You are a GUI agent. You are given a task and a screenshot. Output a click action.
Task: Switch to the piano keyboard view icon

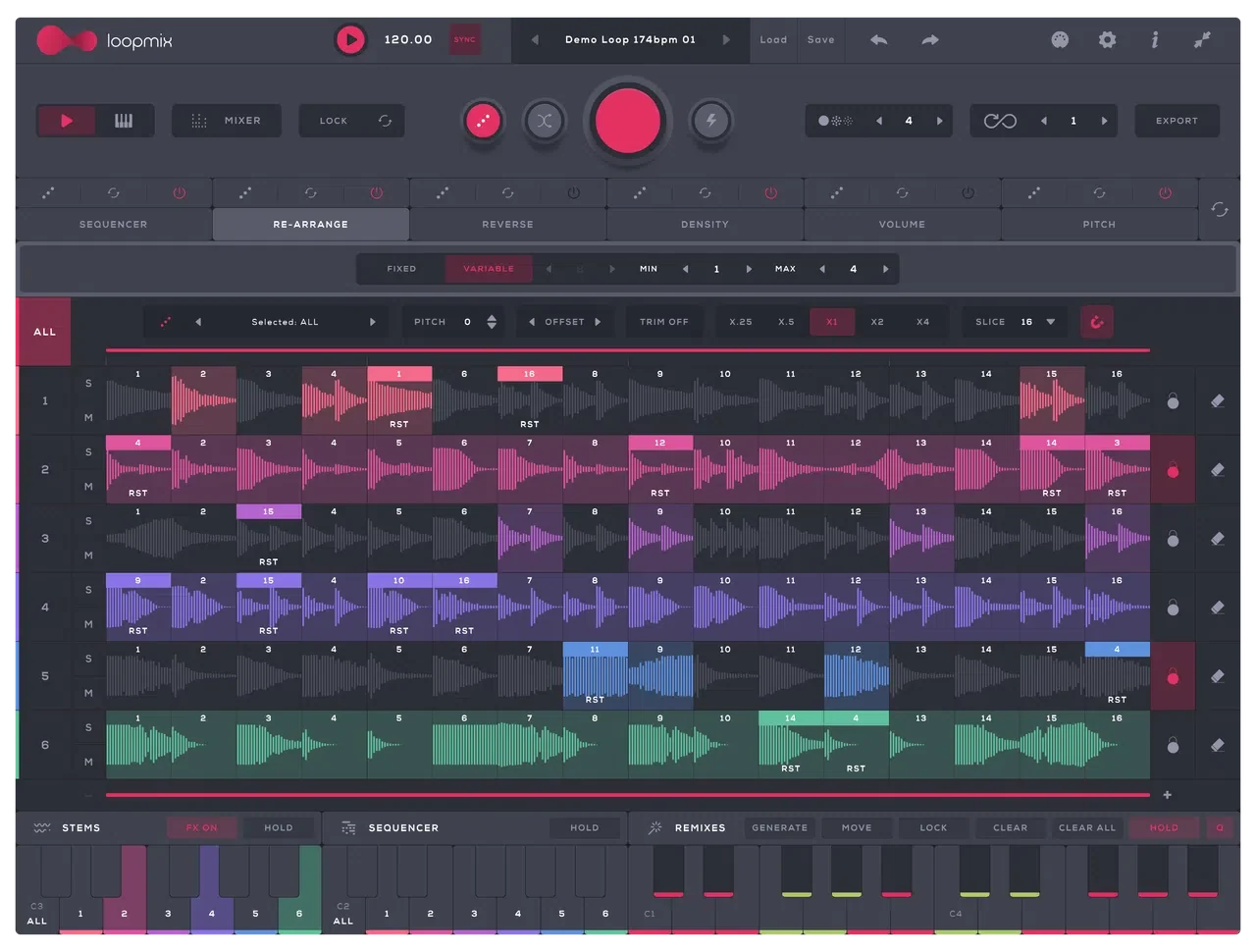[124, 121]
